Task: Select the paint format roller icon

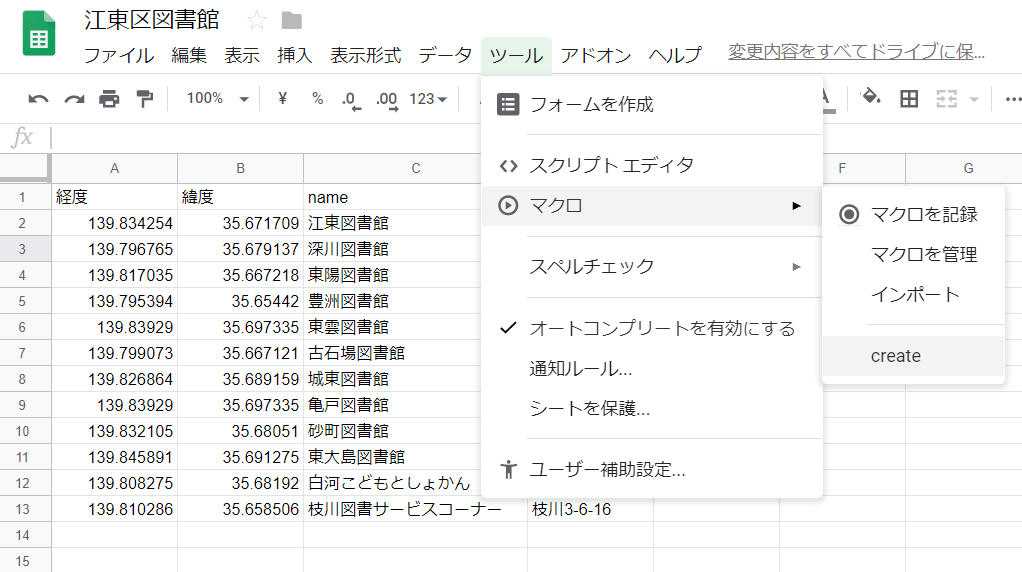Action: click(144, 99)
